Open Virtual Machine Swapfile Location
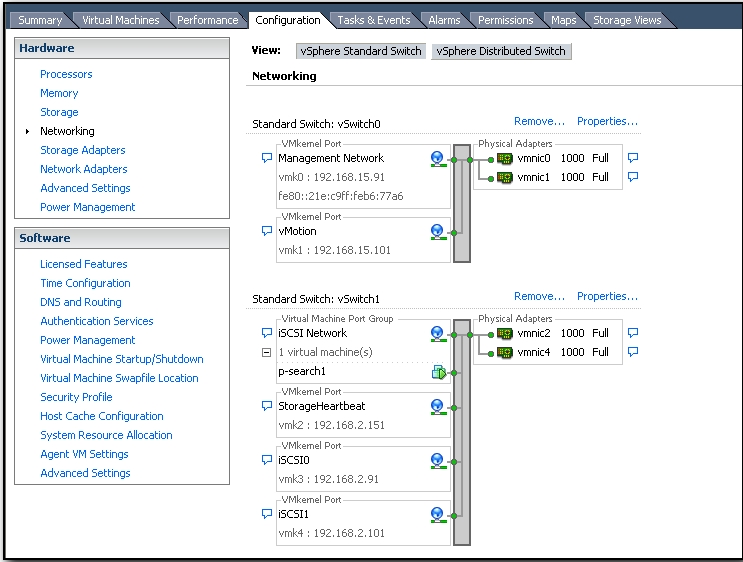Viewport: 743px width, 562px height. [x=119, y=378]
